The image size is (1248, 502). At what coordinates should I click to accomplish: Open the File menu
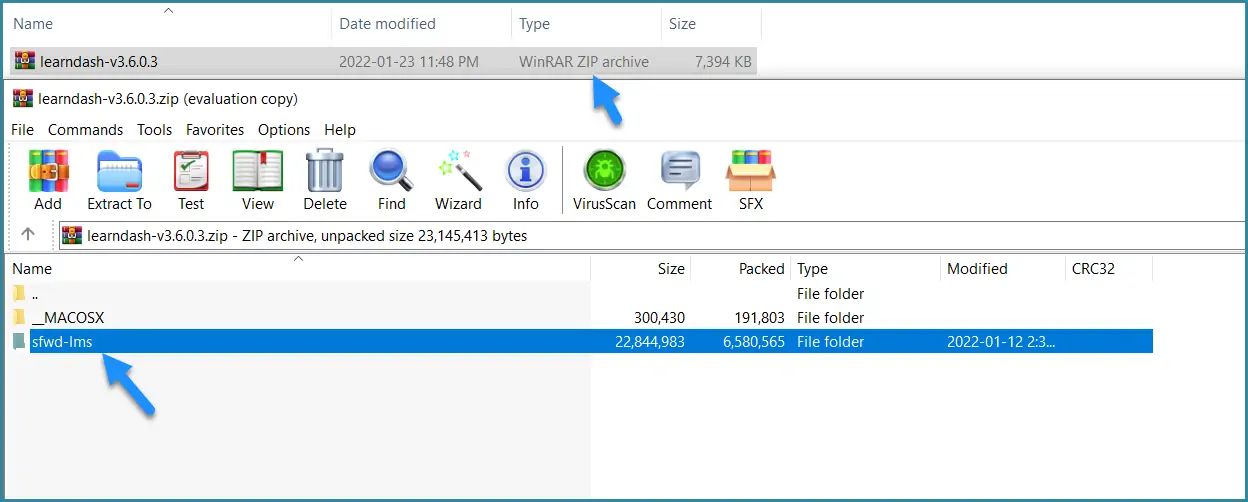22,130
